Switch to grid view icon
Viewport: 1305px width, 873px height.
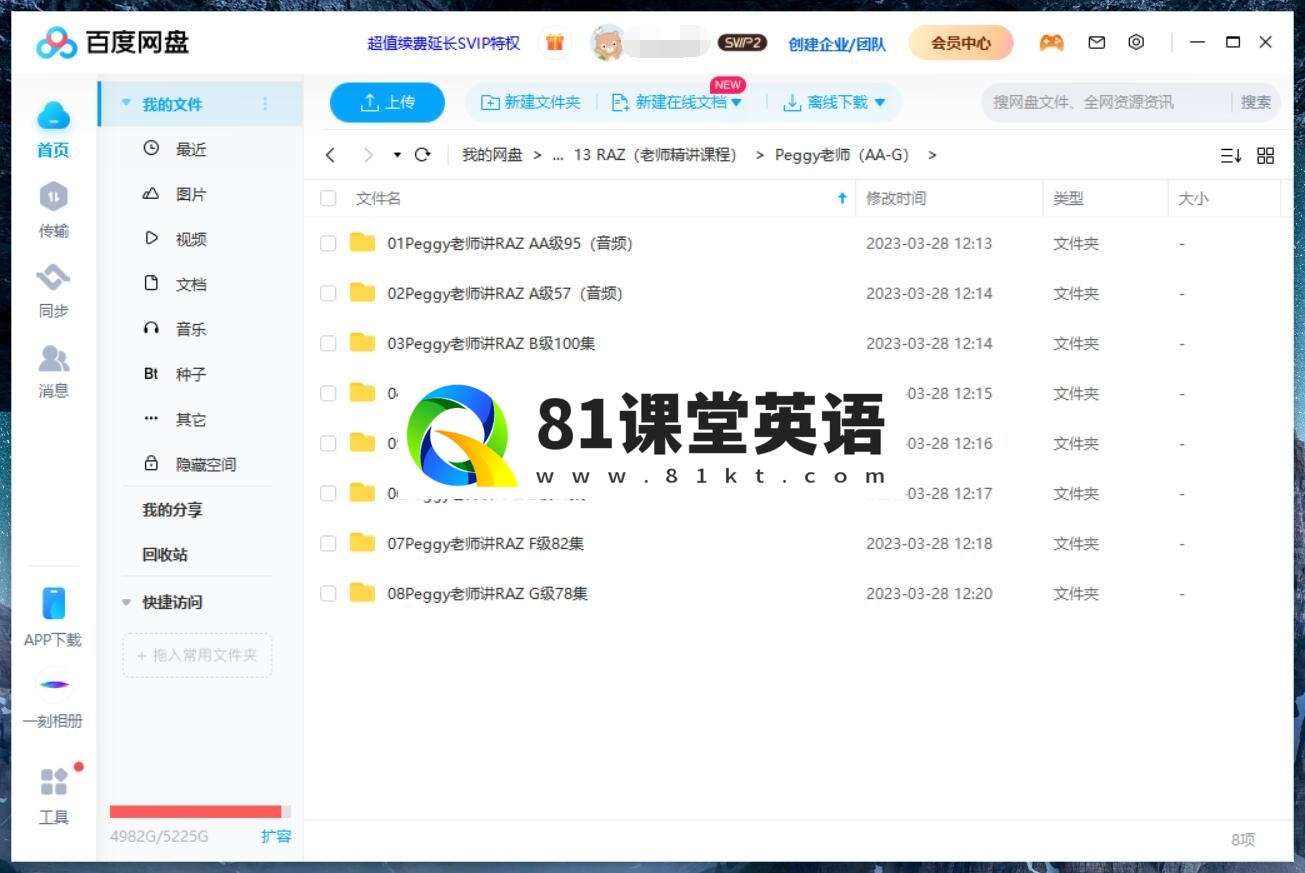tap(1266, 155)
